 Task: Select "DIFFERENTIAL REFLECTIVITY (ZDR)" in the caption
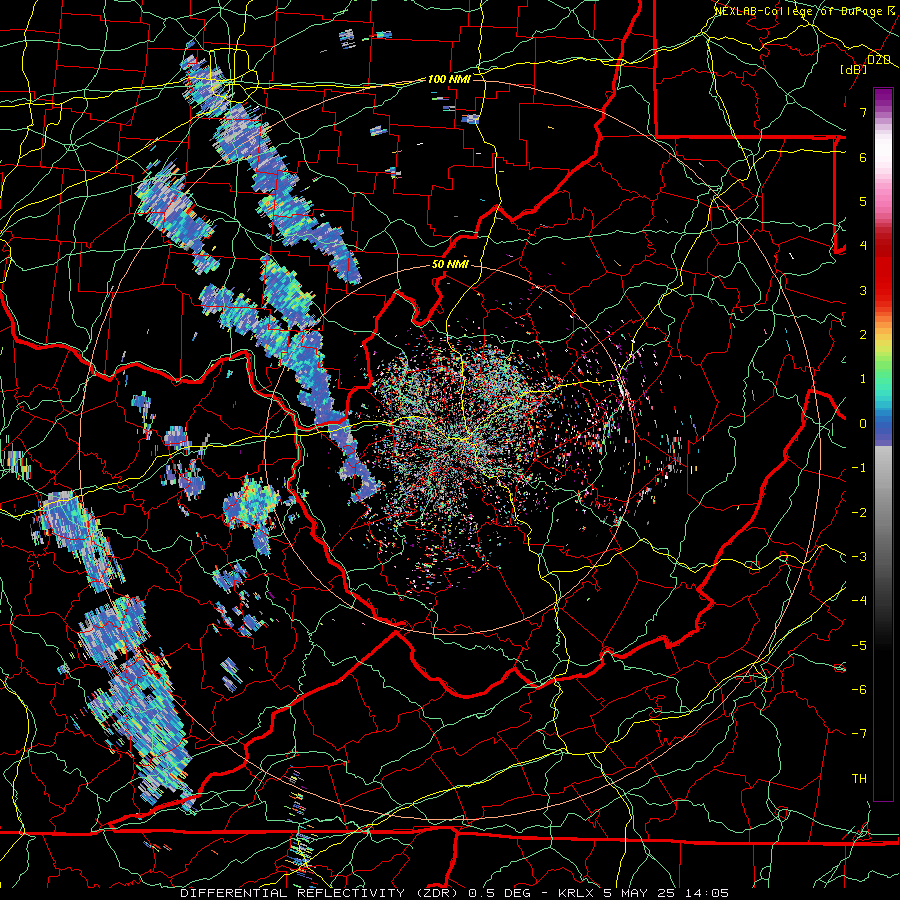pyautogui.click(x=321, y=893)
